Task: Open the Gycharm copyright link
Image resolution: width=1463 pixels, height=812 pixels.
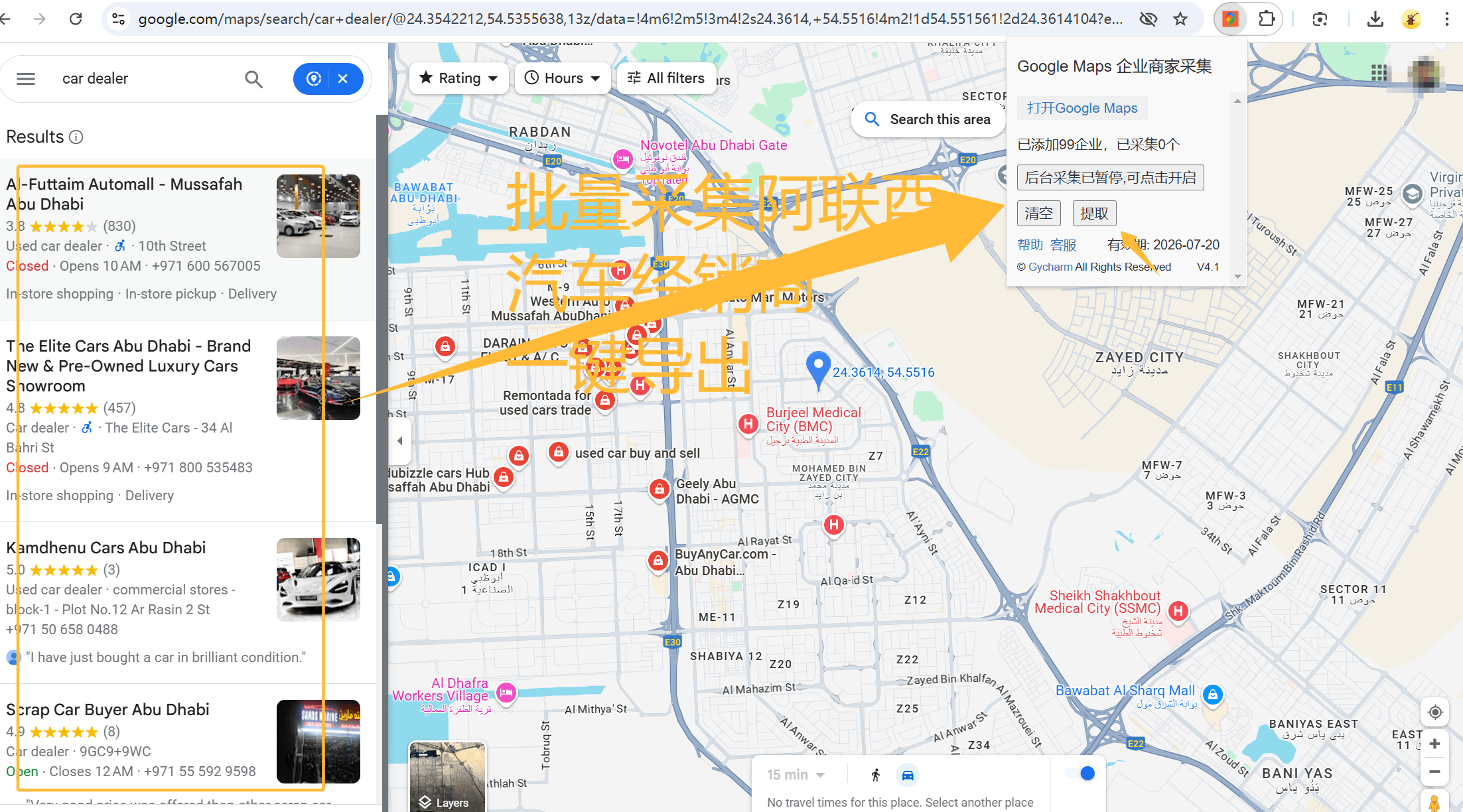Action: click(1050, 267)
